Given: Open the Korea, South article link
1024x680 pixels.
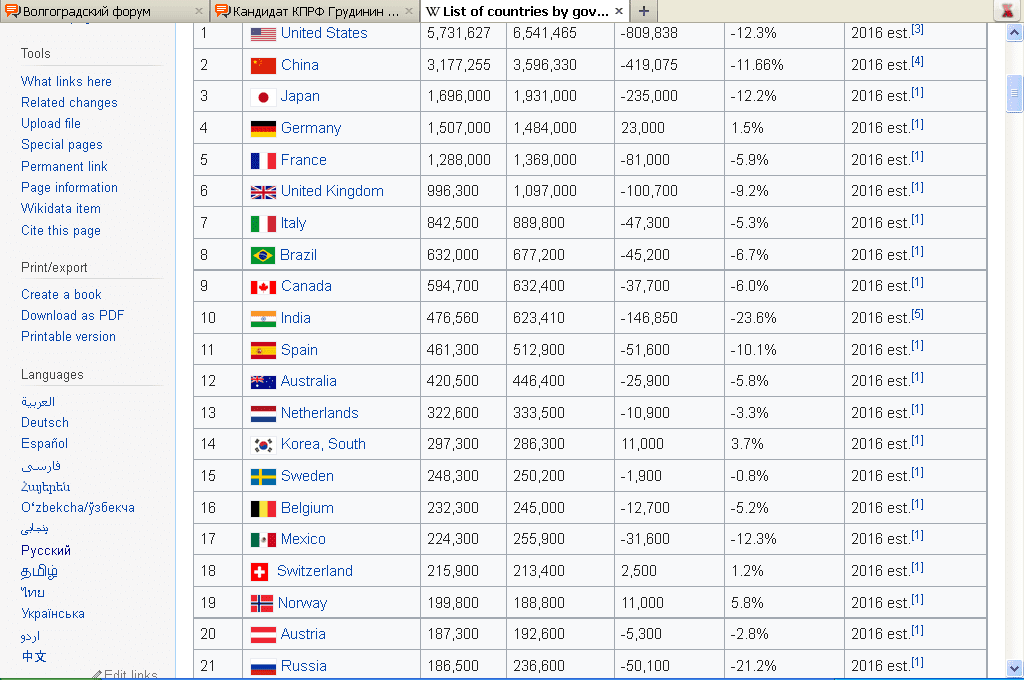Looking at the screenshot, I should click(323, 444).
